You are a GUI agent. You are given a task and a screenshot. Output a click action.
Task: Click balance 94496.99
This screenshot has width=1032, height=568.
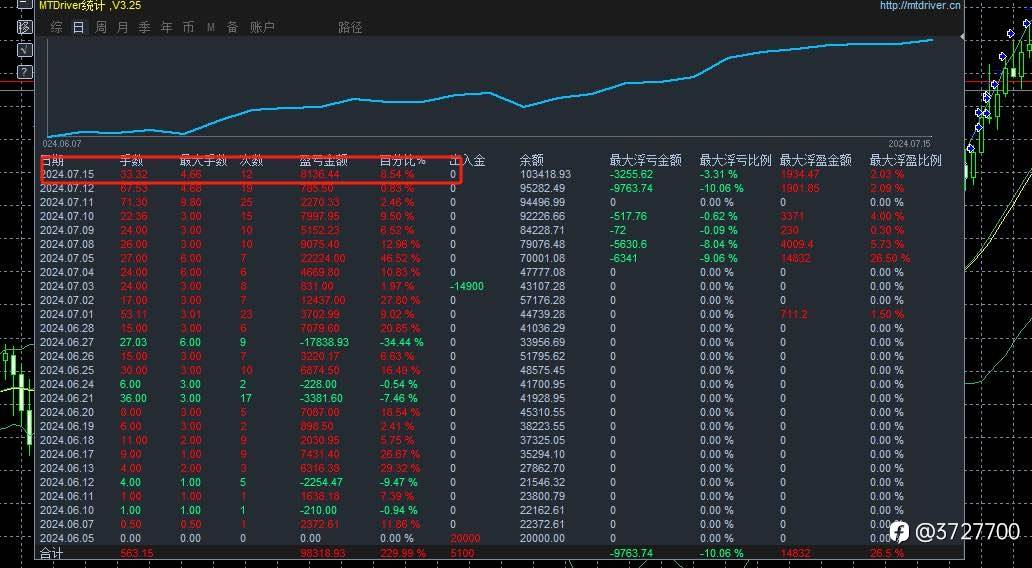[542, 202]
